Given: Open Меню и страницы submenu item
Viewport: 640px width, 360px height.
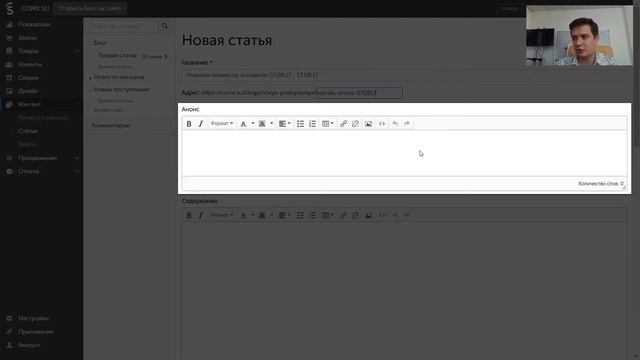Looking at the screenshot, I should pyautogui.click(x=43, y=118).
